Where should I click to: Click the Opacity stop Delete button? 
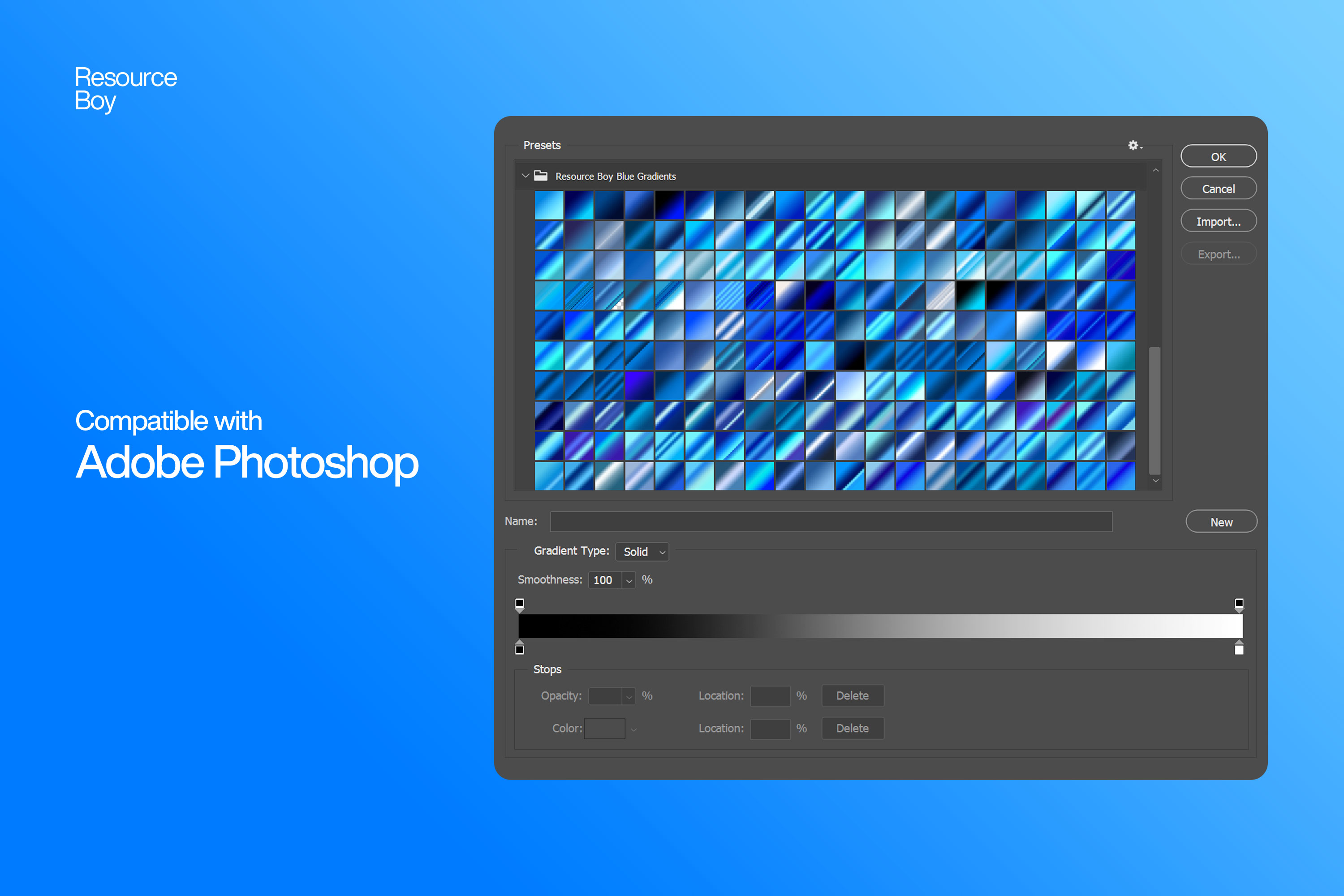pyautogui.click(x=854, y=697)
